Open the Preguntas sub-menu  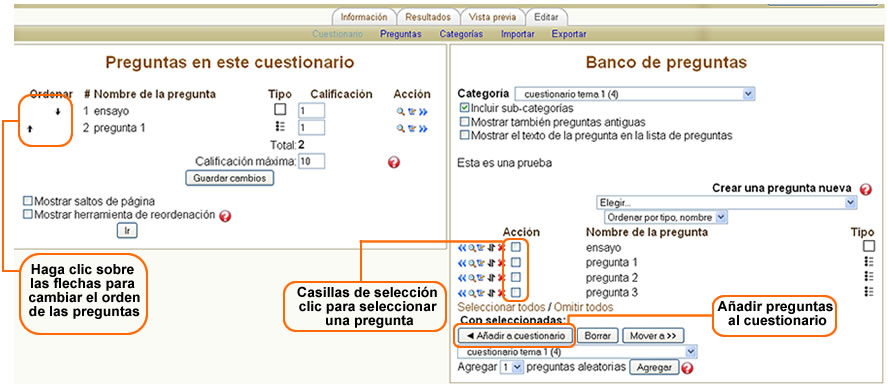click(401, 34)
